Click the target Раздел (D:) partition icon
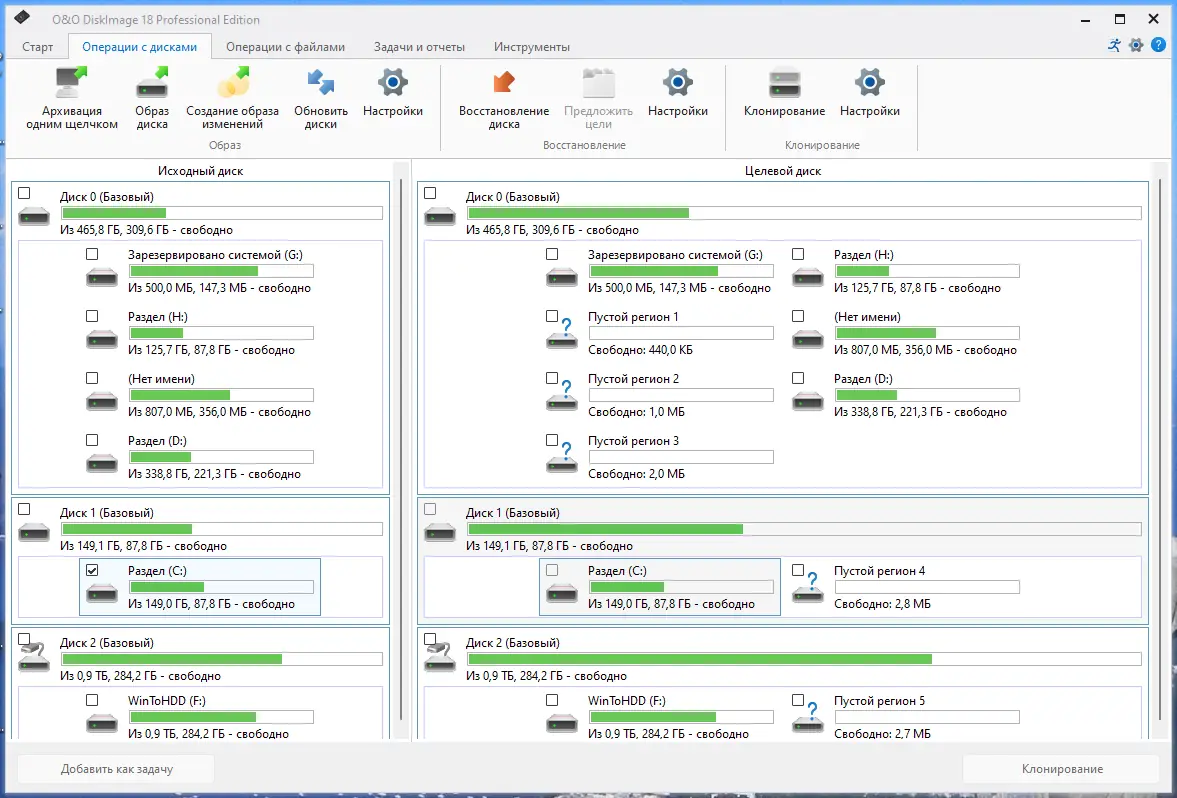The image size is (1177, 798). 808,401
